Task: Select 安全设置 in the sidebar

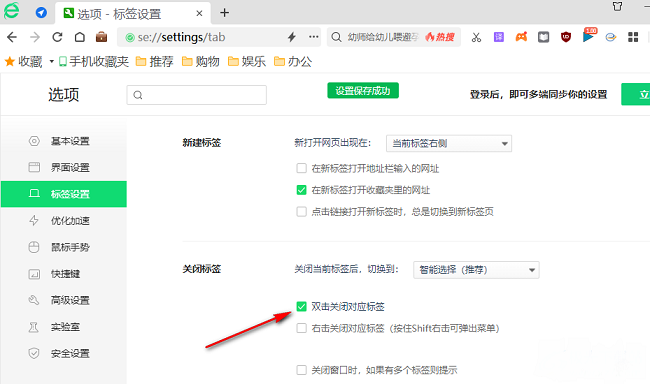Action: 64,353
